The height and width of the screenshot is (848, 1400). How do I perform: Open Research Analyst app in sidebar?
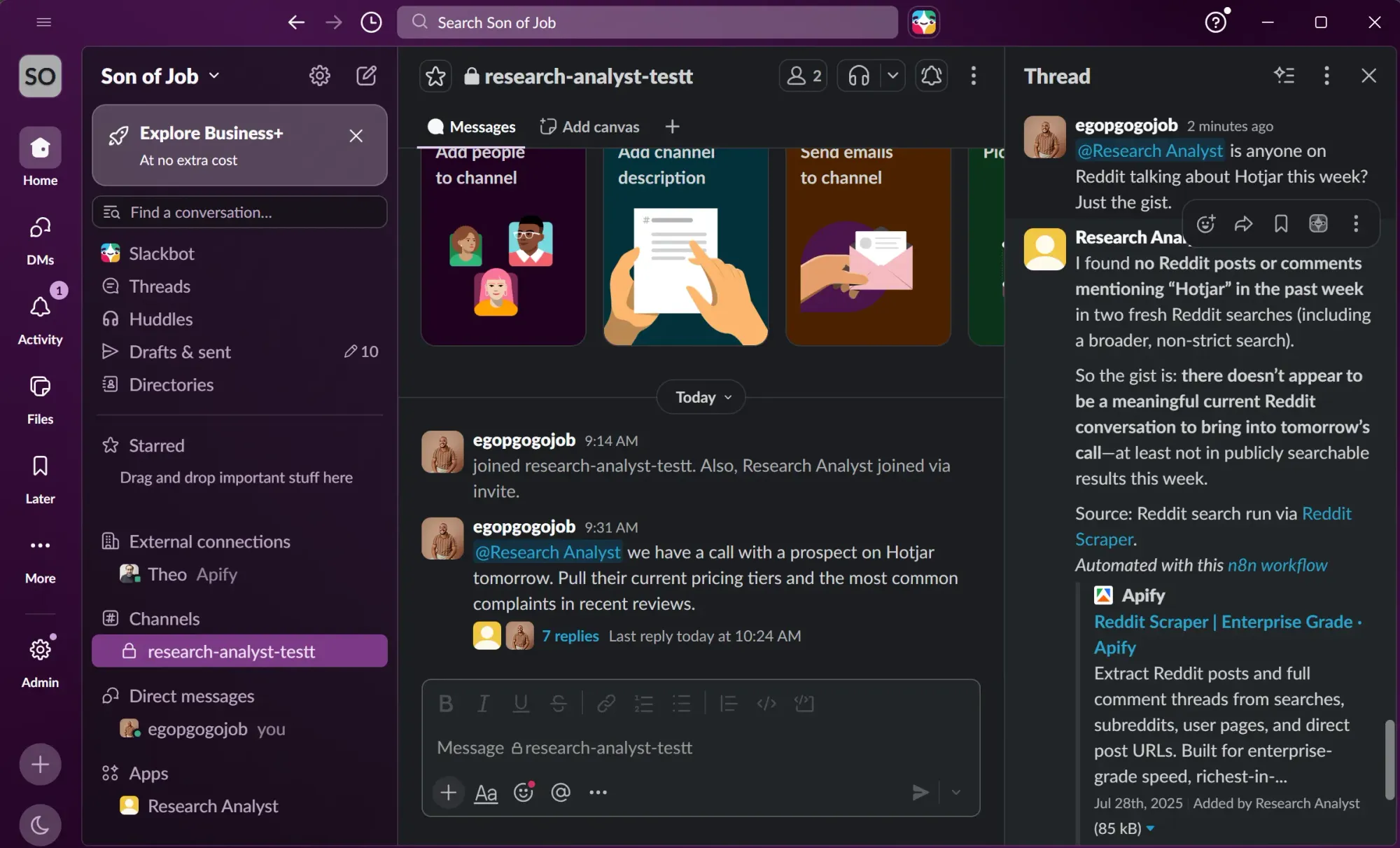click(239, 806)
